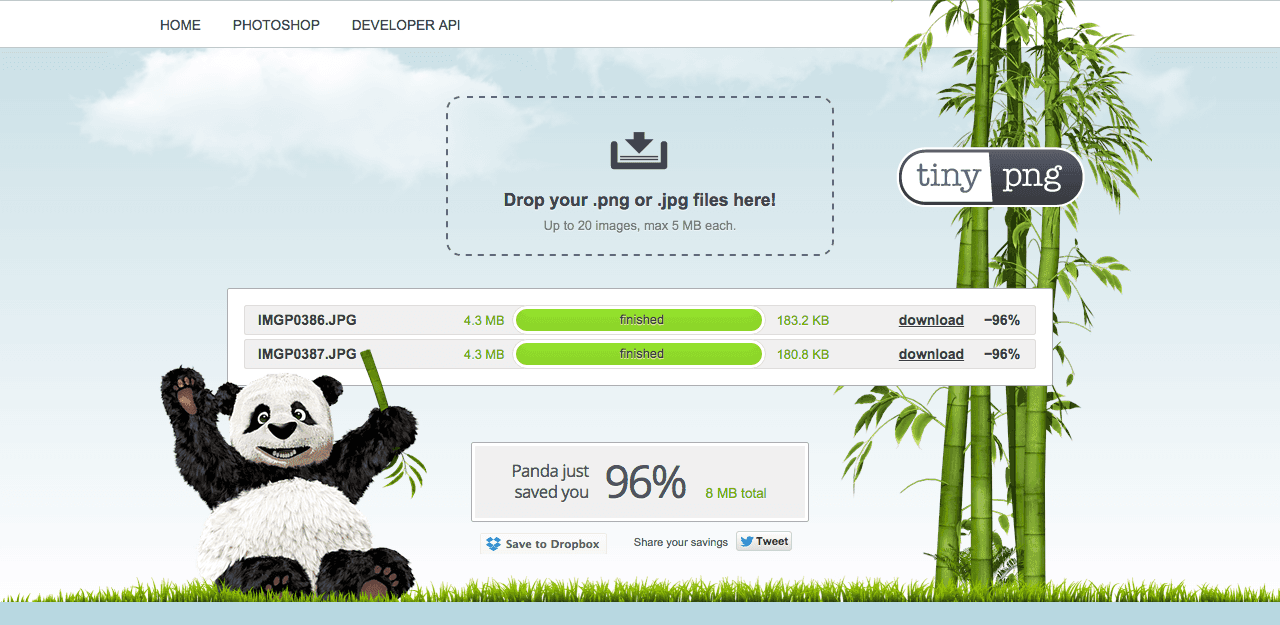Click the 183.2 KB compressed size
The height and width of the screenshot is (625, 1280).
803,321
